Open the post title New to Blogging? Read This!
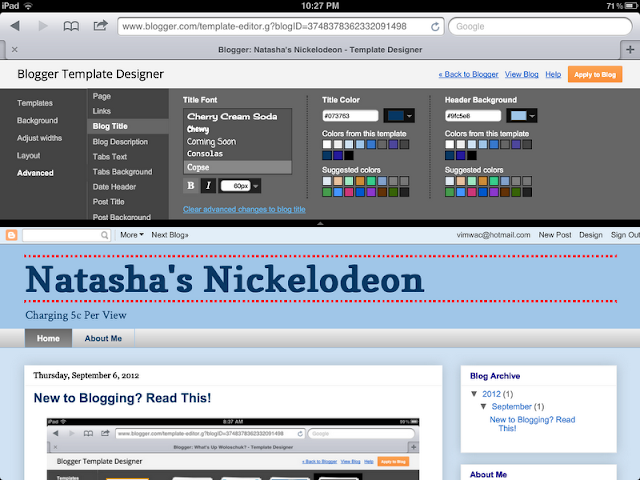The image size is (640, 480). coord(122,398)
